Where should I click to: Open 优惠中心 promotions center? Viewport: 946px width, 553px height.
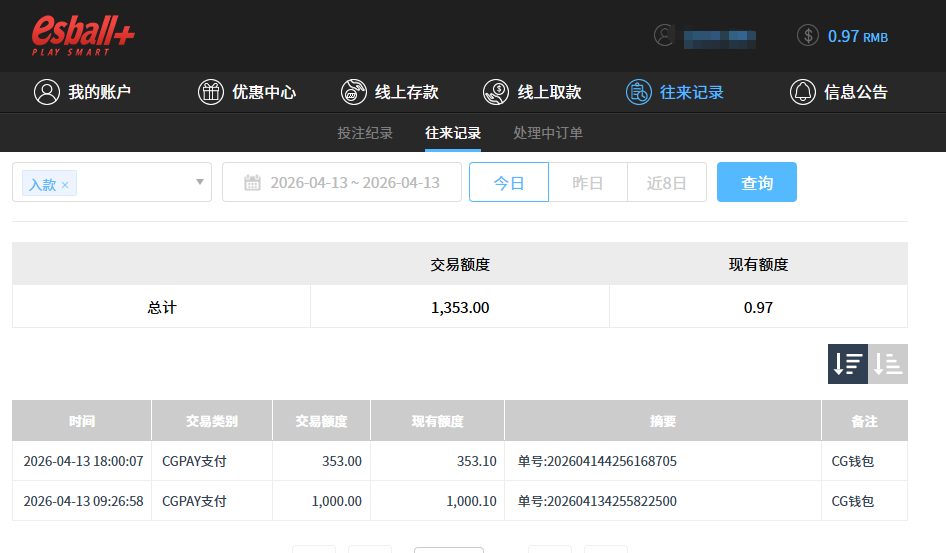tap(247, 92)
